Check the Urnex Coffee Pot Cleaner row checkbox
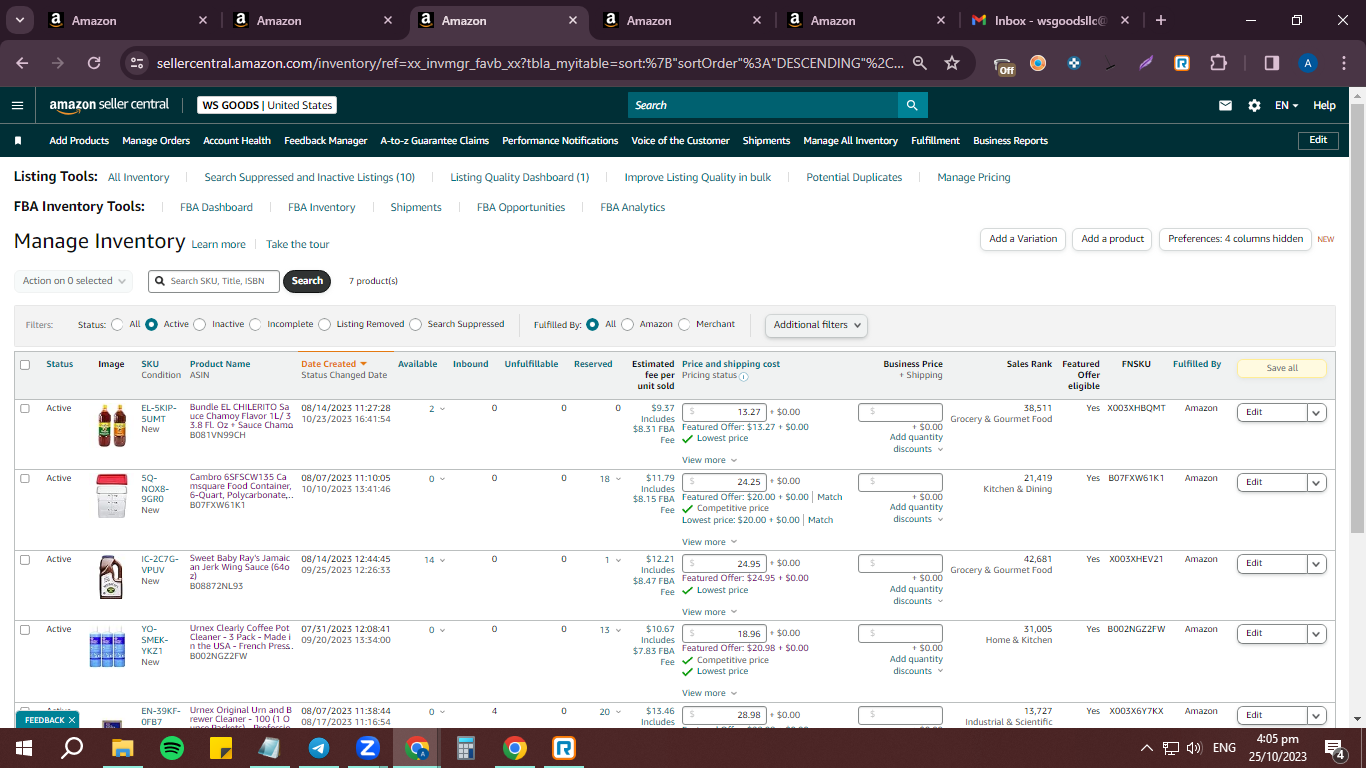This screenshot has width=1366, height=768. [25, 629]
